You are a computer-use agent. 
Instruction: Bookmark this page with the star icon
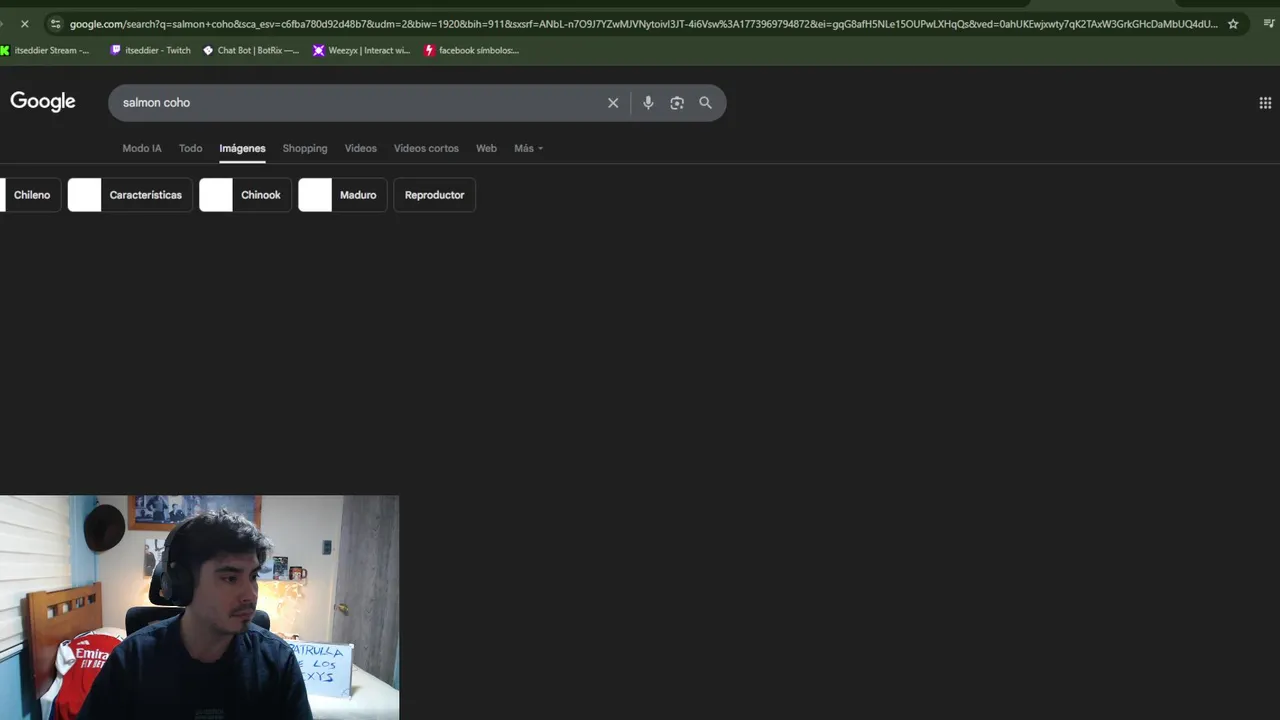pos(1233,24)
